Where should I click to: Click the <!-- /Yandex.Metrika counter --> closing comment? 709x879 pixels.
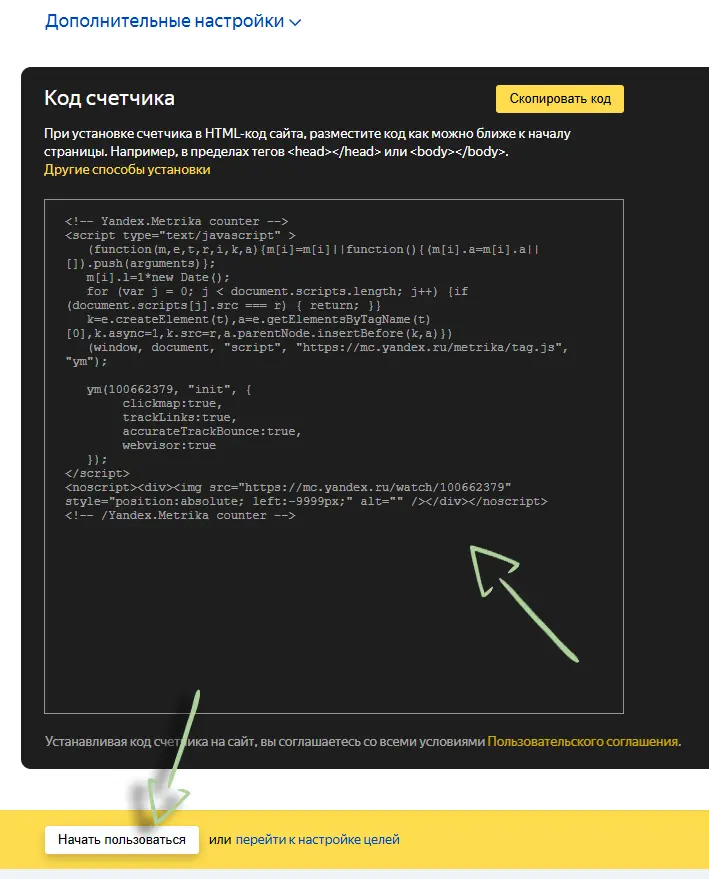(x=180, y=515)
